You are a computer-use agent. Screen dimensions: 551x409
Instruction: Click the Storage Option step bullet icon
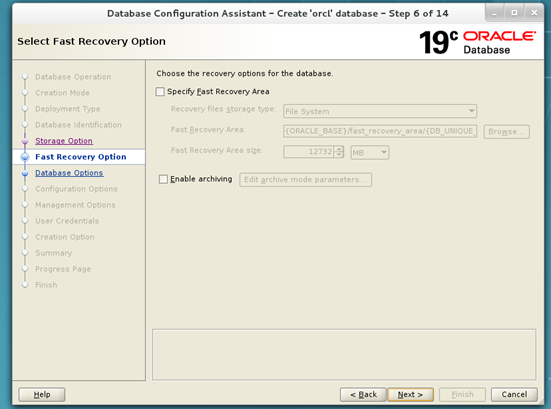tap(25, 141)
